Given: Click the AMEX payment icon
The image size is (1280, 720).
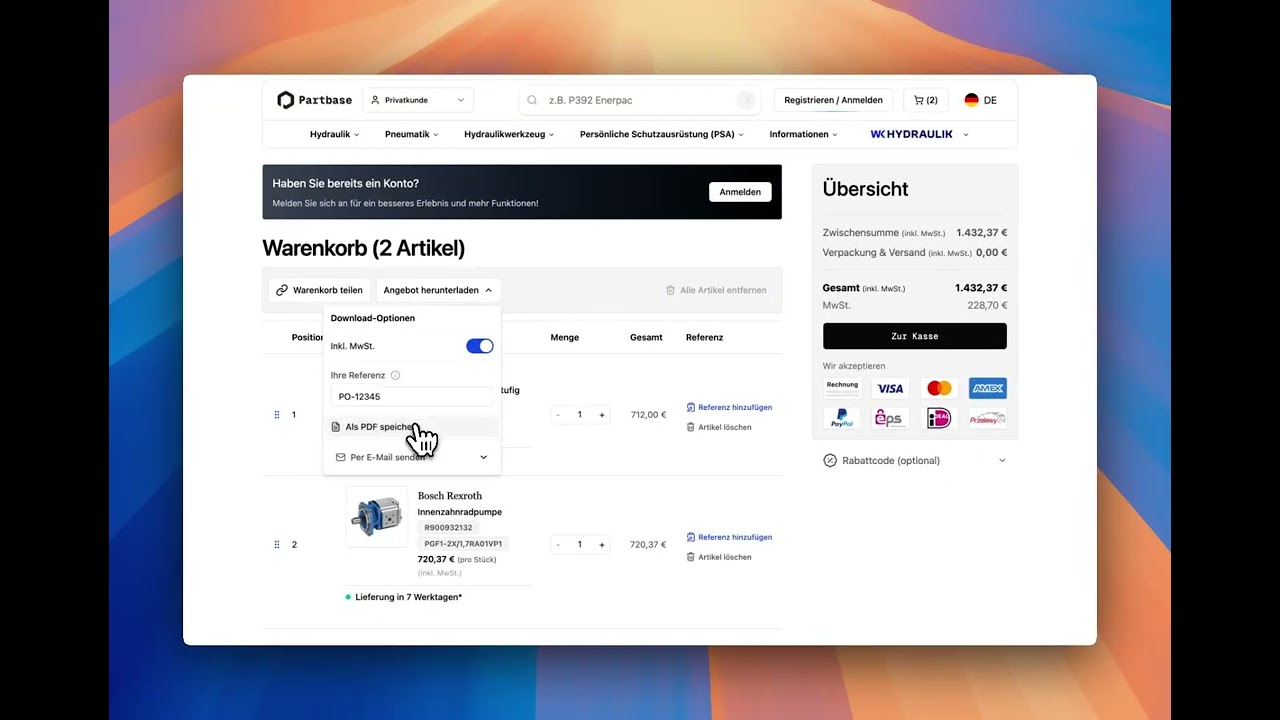Looking at the screenshot, I should pyautogui.click(x=988, y=388).
